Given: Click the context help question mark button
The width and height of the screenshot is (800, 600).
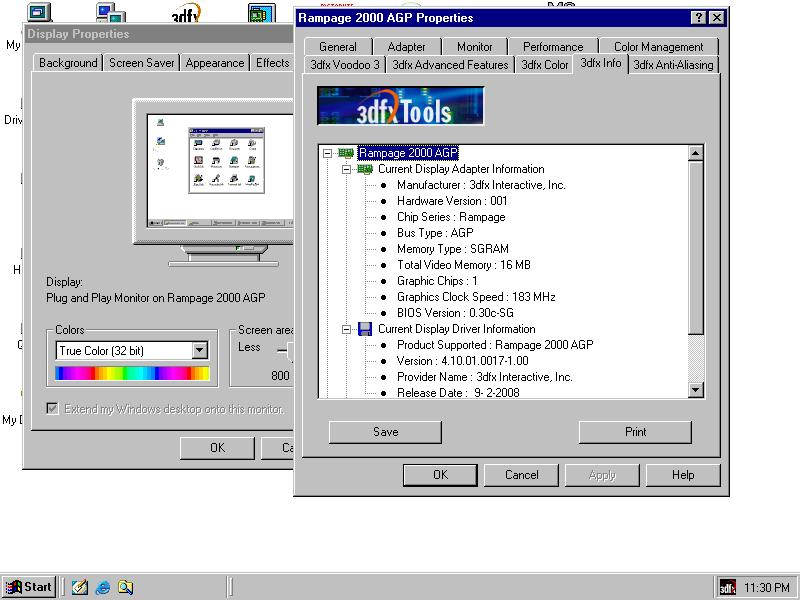Looking at the screenshot, I should pos(698,18).
